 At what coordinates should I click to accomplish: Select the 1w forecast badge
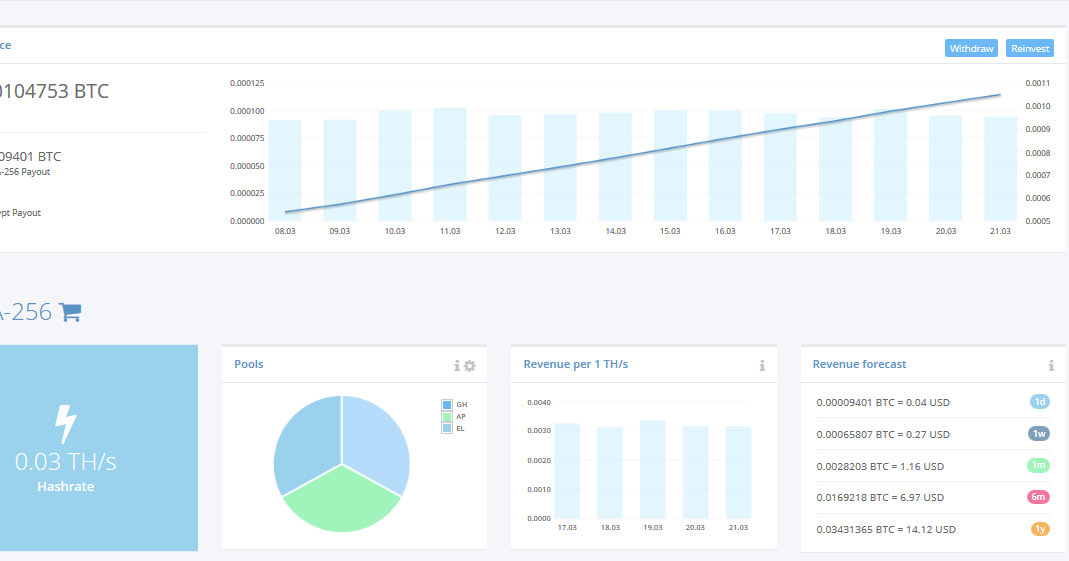pos(1039,434)
